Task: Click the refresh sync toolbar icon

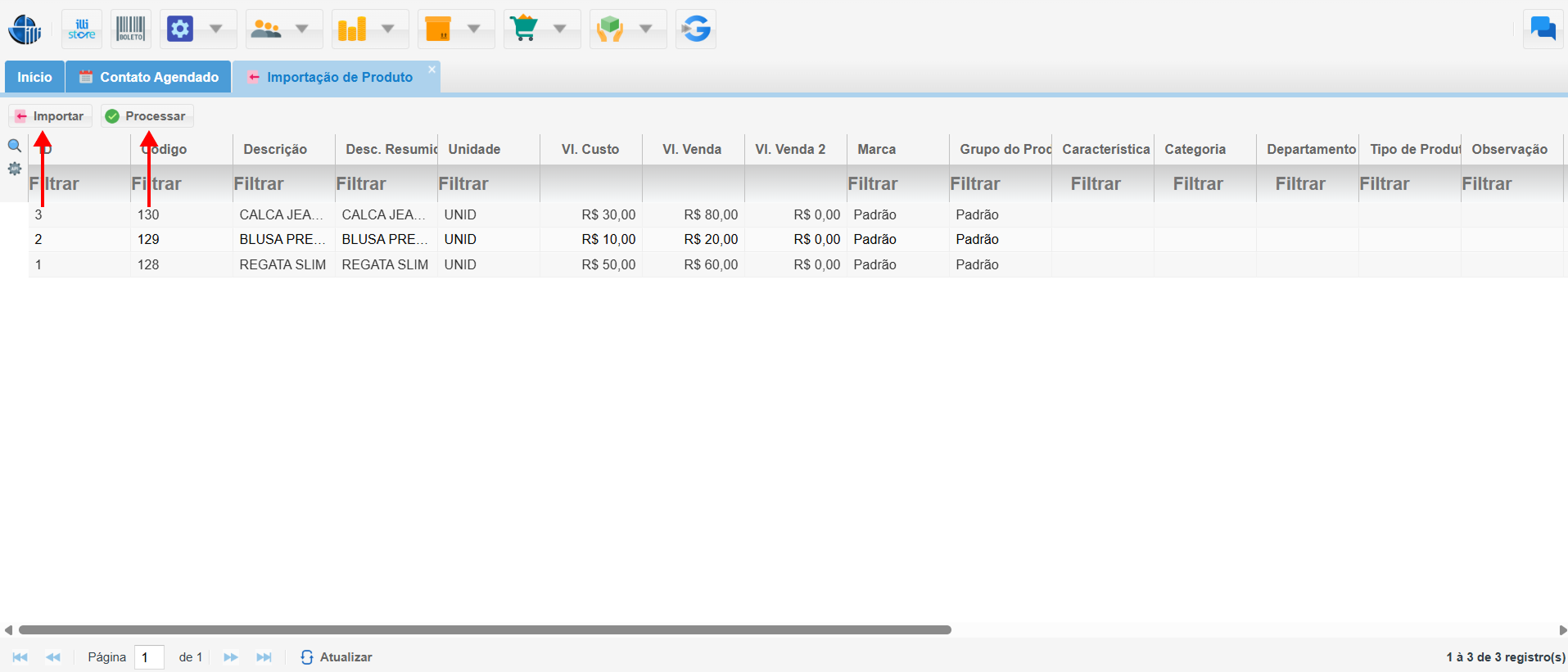Action: [x=696, y=29]
